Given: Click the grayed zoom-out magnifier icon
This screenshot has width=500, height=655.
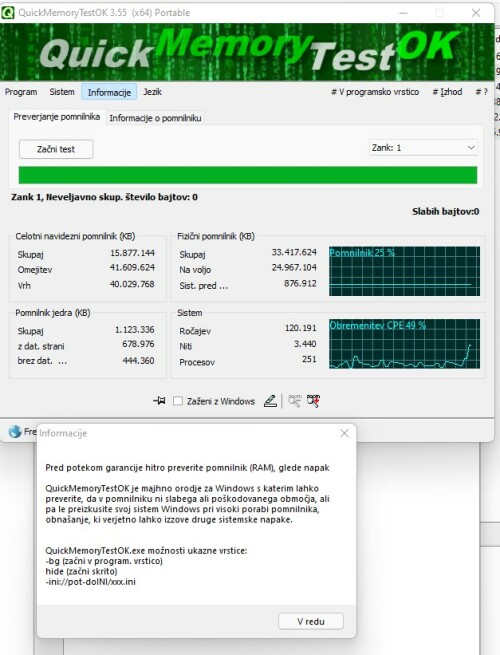Looking at the screenshot, I should click(294, 401).
